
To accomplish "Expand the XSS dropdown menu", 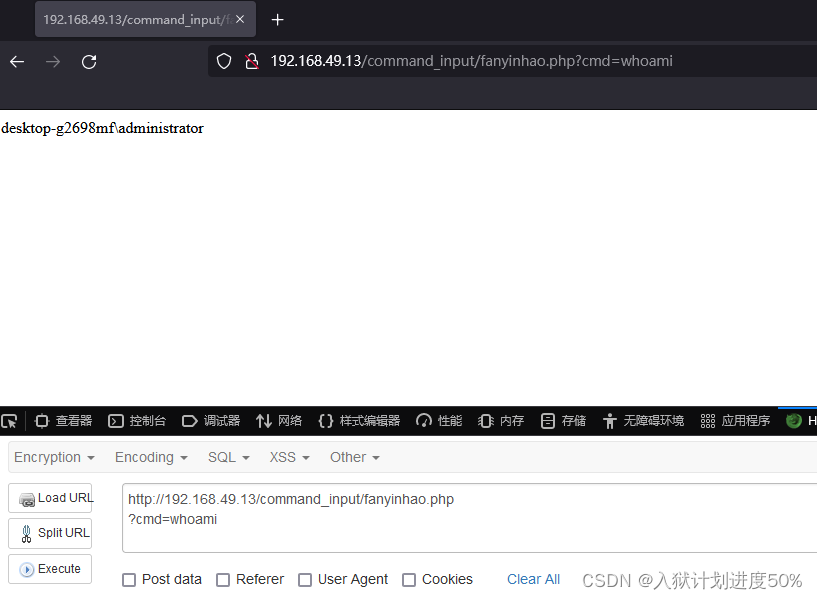I will click(289, 457).
